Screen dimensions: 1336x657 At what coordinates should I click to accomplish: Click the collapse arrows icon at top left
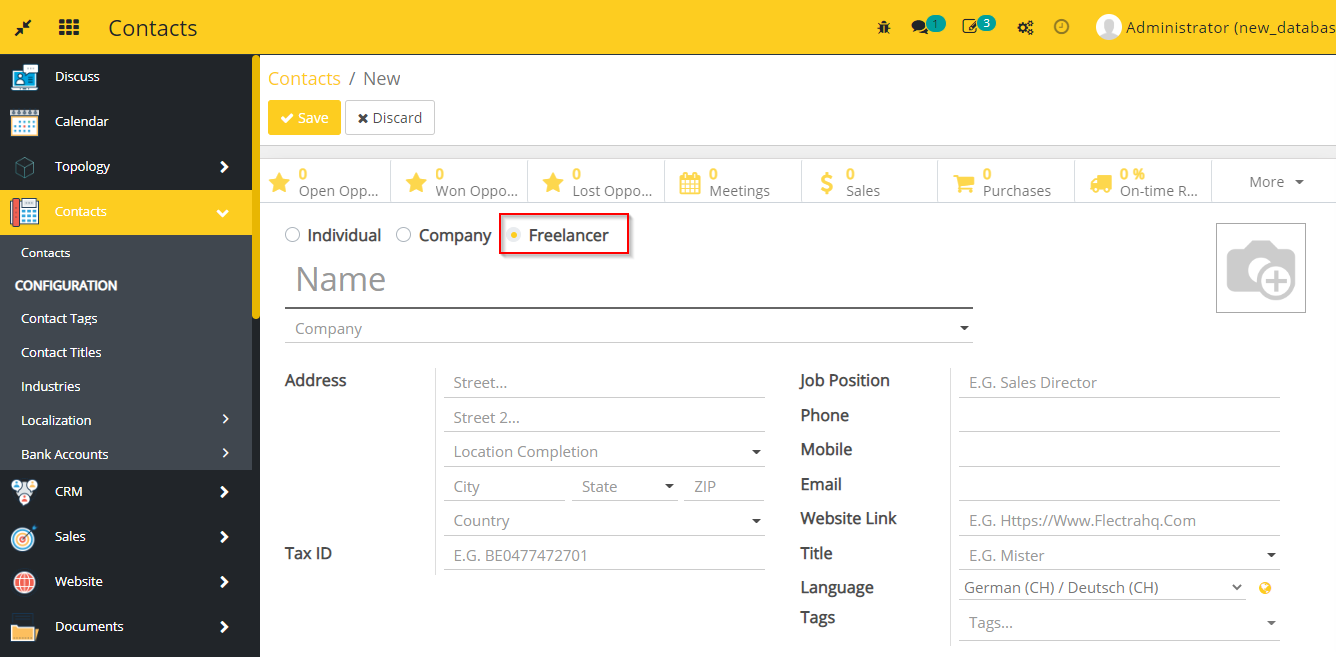23,28
